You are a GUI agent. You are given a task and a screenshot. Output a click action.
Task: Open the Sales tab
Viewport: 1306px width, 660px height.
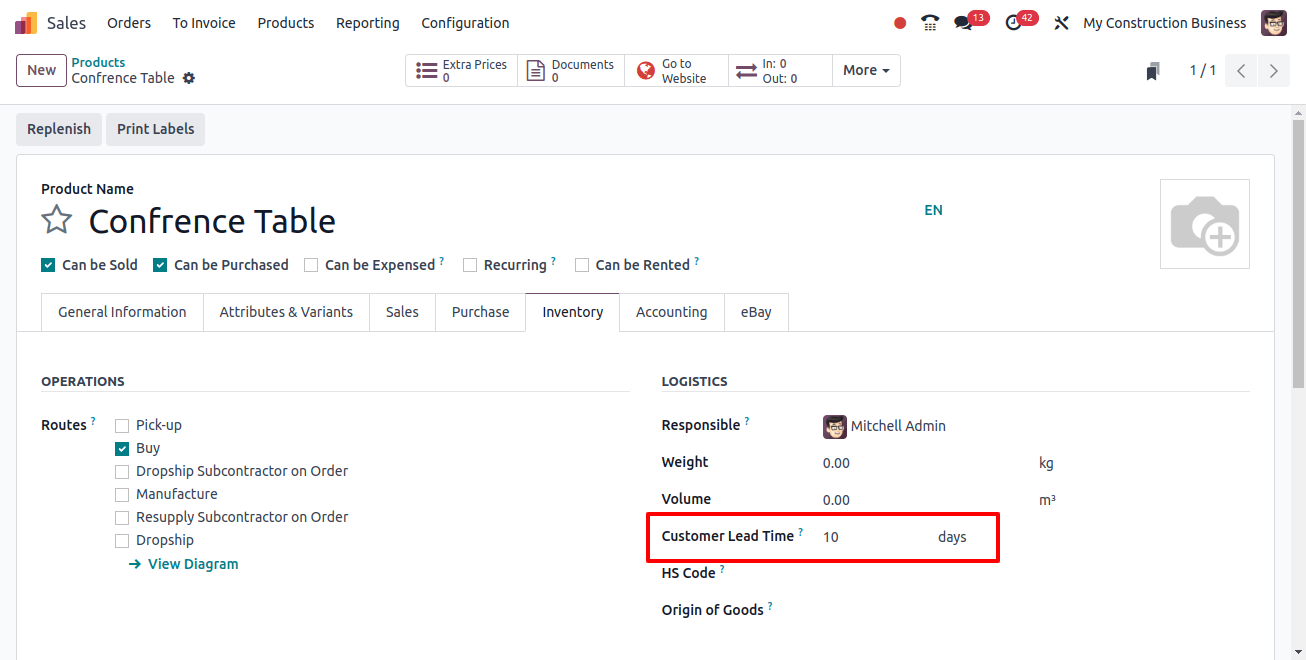[402, 312]
